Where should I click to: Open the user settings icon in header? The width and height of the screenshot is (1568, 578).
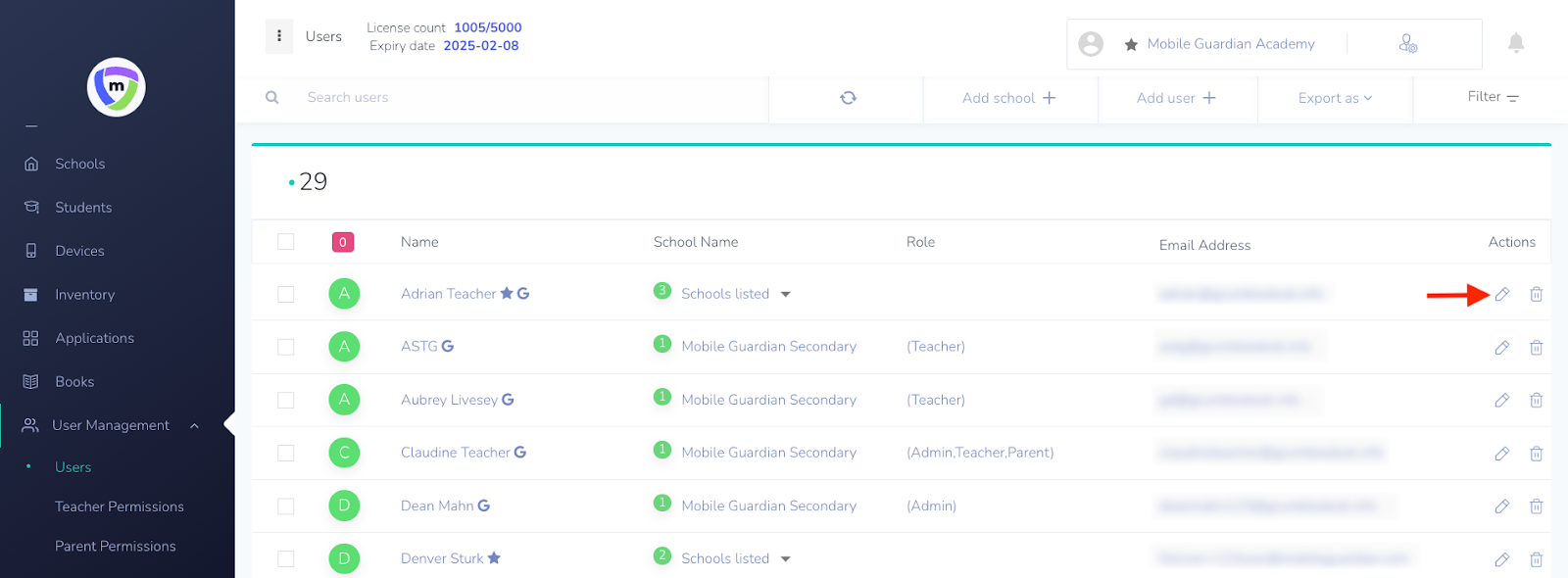coord(1407,44)
